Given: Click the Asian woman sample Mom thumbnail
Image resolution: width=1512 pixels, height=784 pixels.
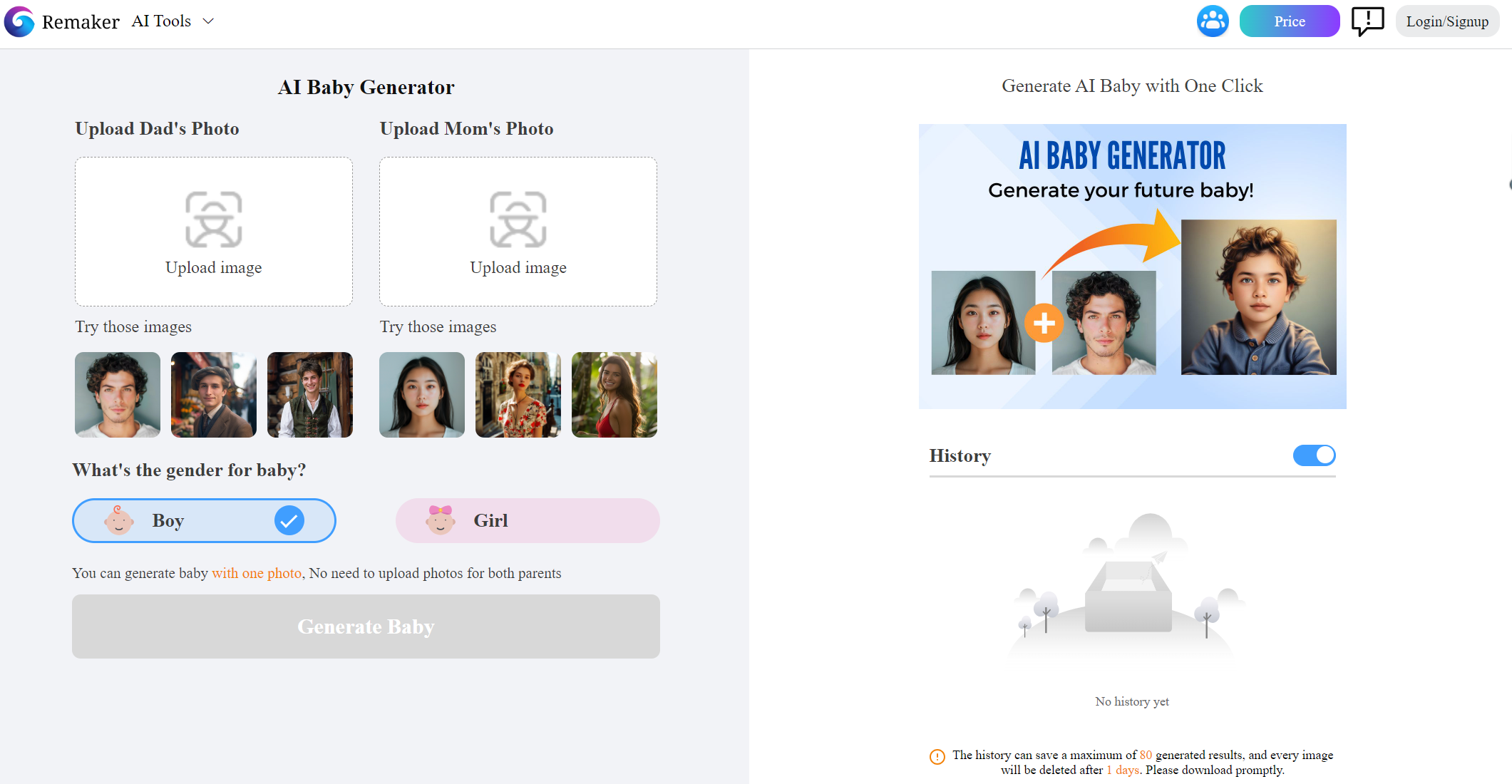Looking at the screenshot, I should pyautogui.click(x=421, y=394).
